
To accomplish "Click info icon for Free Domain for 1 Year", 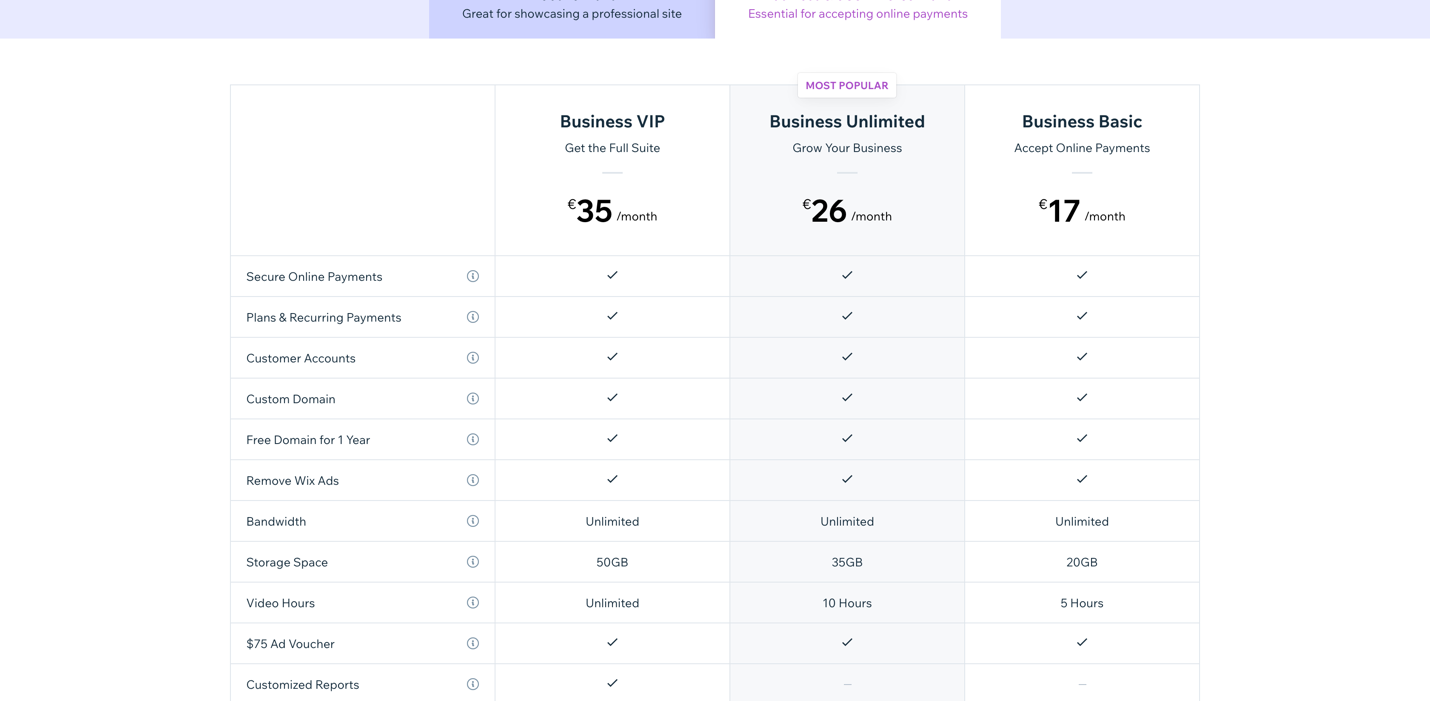I will tap(473, 440).
